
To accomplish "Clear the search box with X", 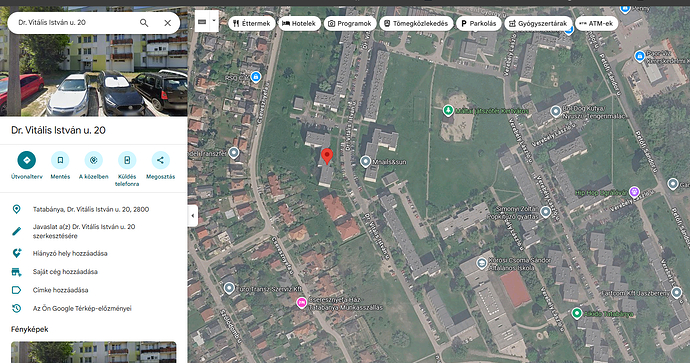I will click(x=168, y=23).
